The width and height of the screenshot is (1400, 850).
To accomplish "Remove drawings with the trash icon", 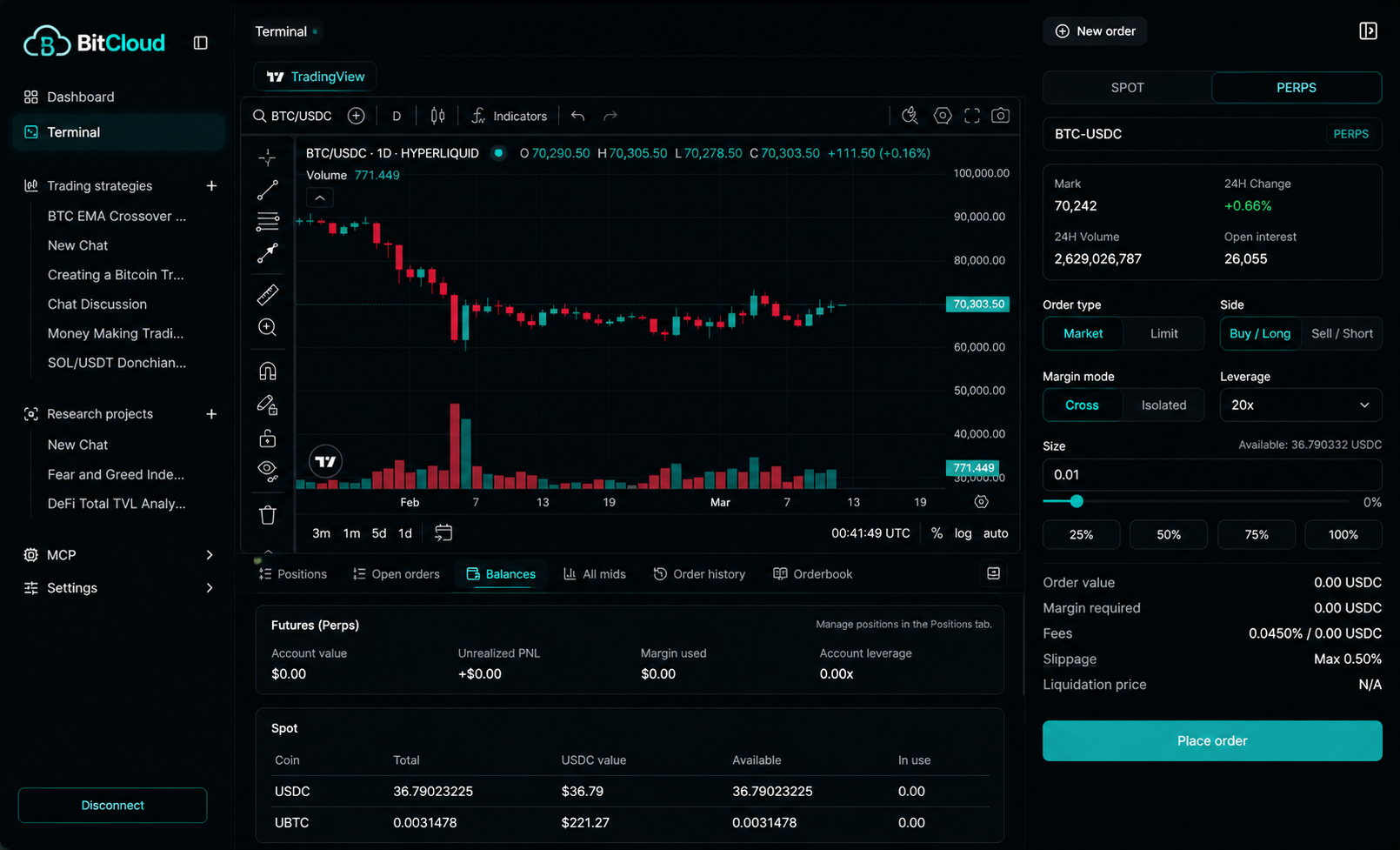I will pyautogui.click(x=268, y=515).
